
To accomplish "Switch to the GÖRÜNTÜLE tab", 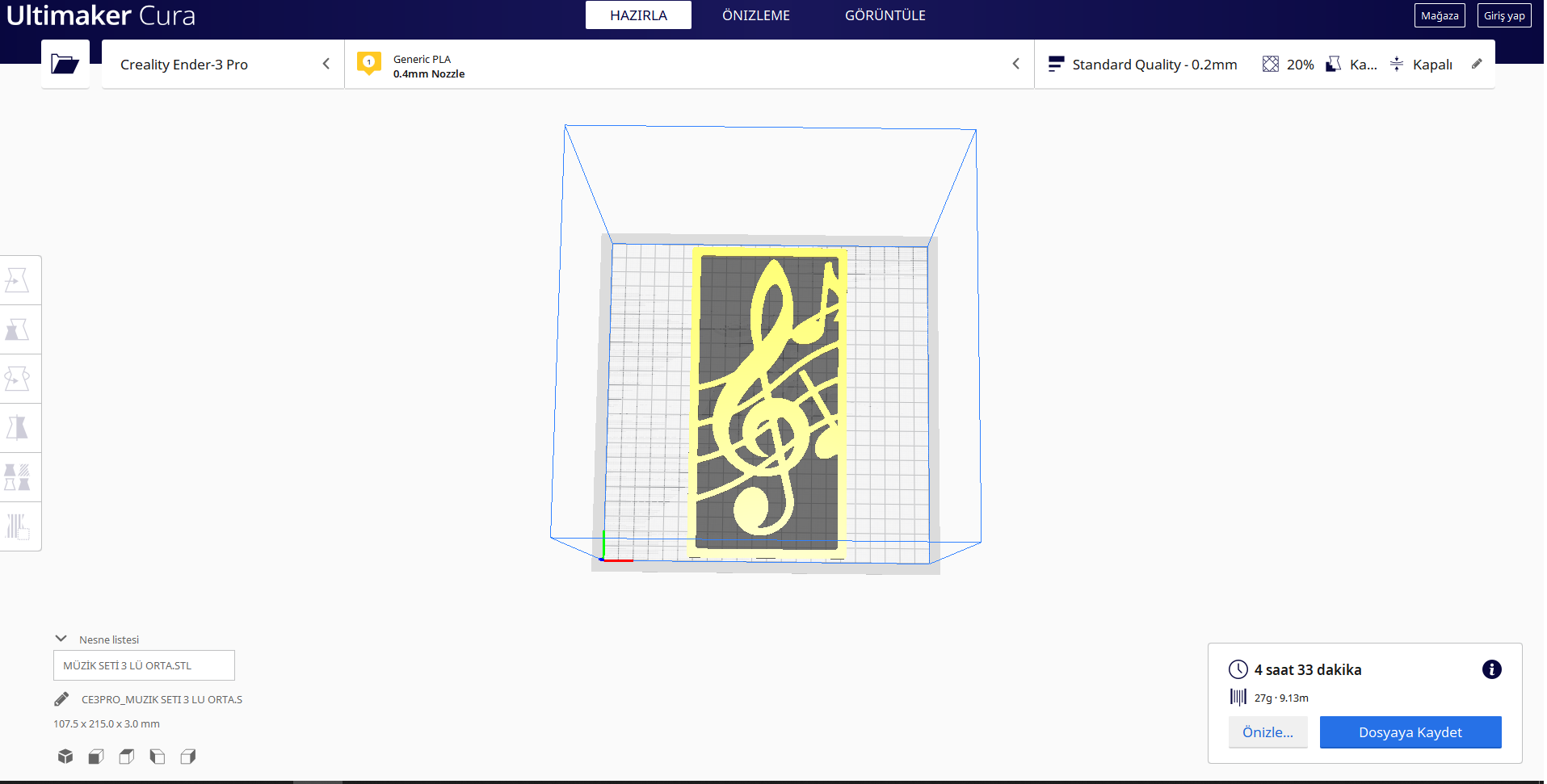I will pos(885,15).
